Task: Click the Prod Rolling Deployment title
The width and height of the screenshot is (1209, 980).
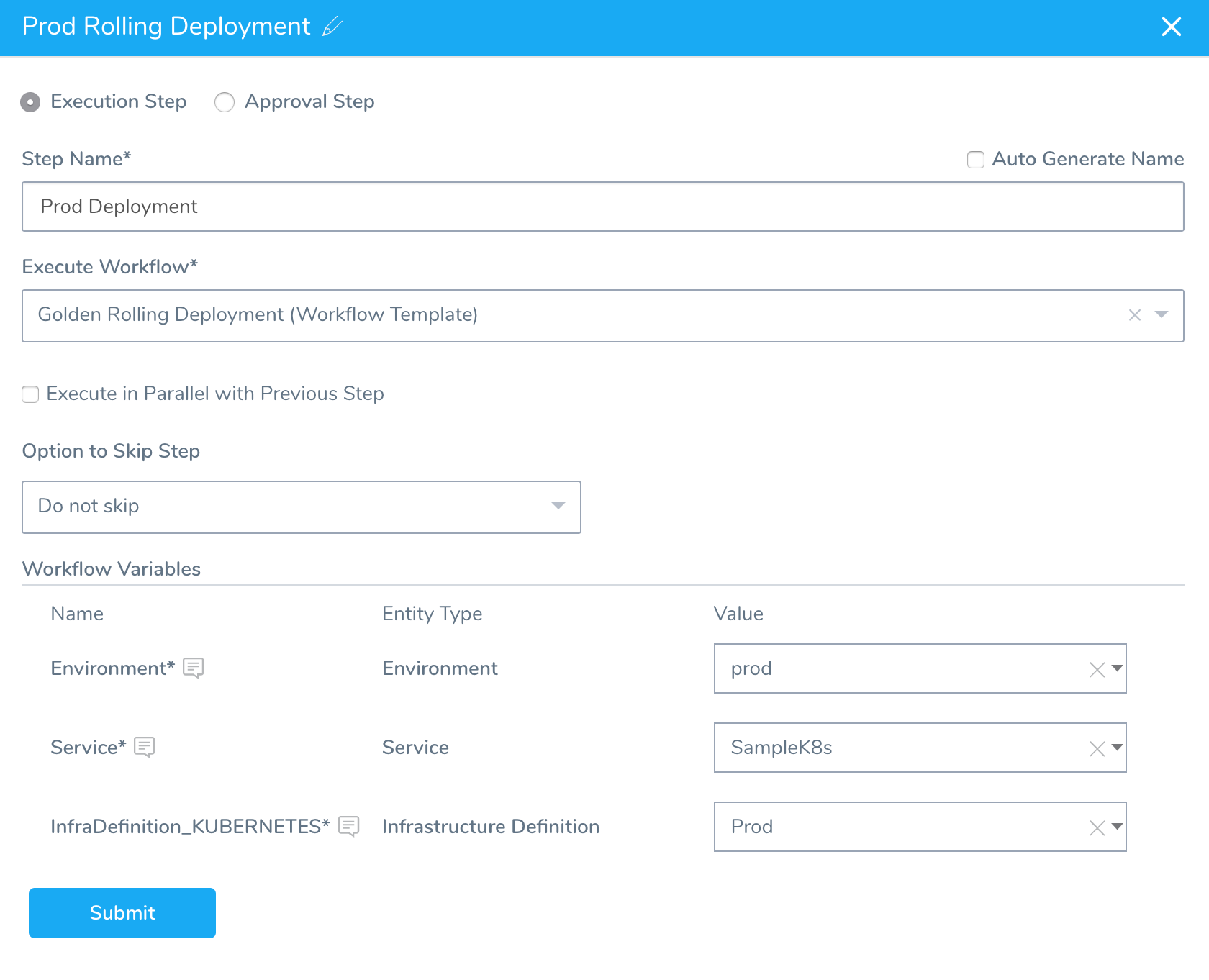Action: 166,27
